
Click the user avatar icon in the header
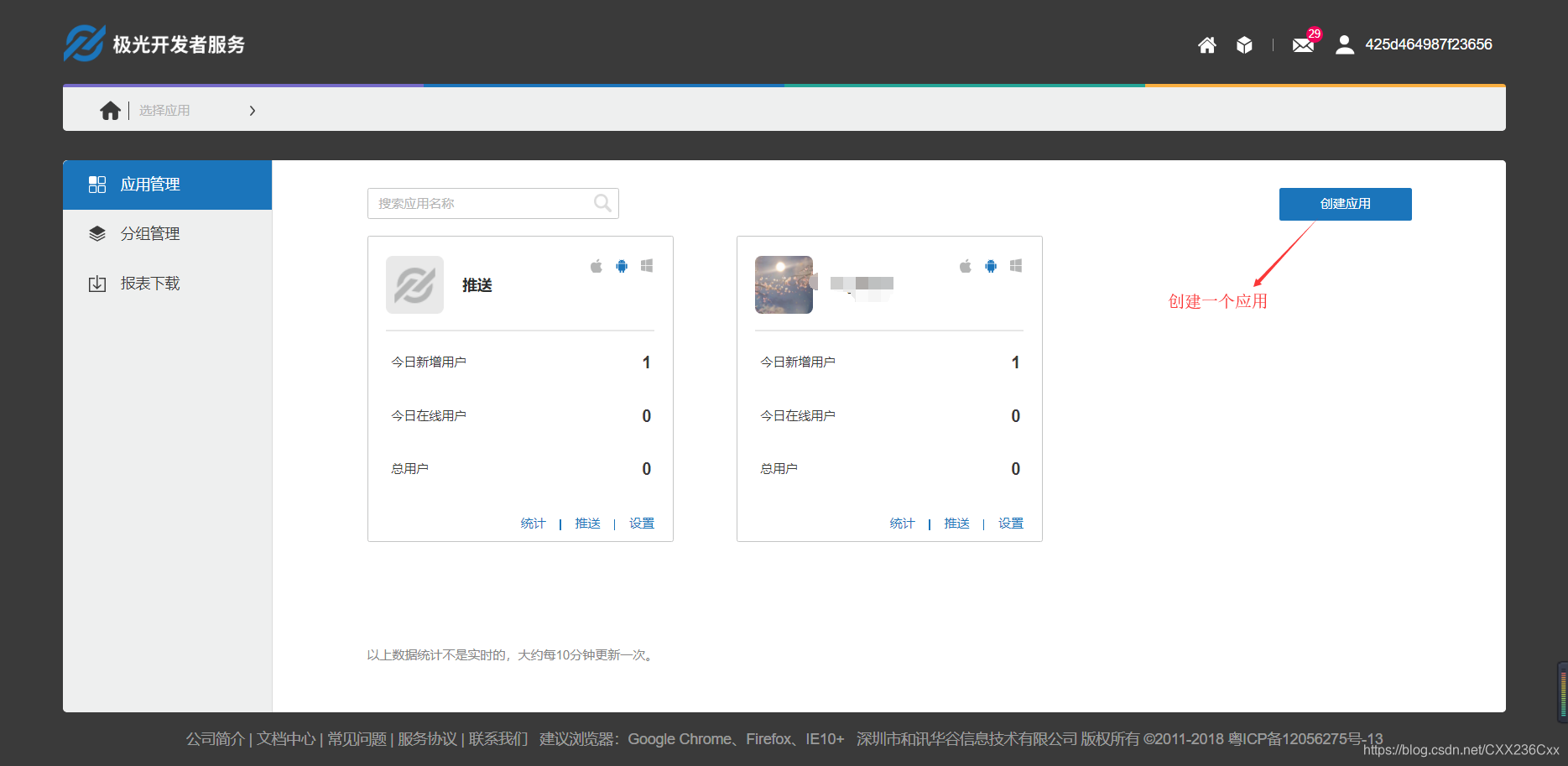[x=1345, y=44]
